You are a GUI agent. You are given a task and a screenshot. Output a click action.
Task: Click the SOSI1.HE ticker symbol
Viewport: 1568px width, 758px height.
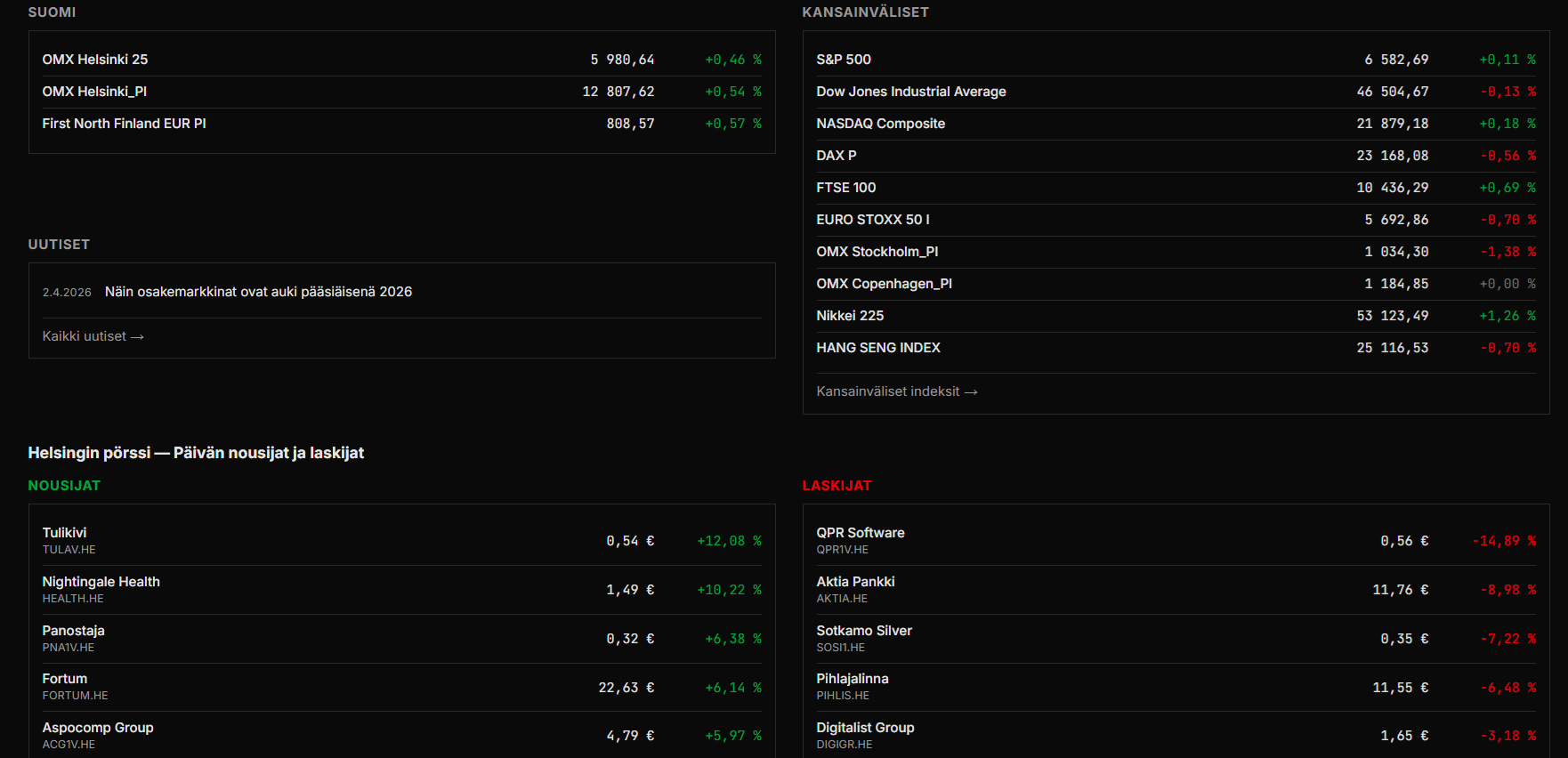coord(841,648)
